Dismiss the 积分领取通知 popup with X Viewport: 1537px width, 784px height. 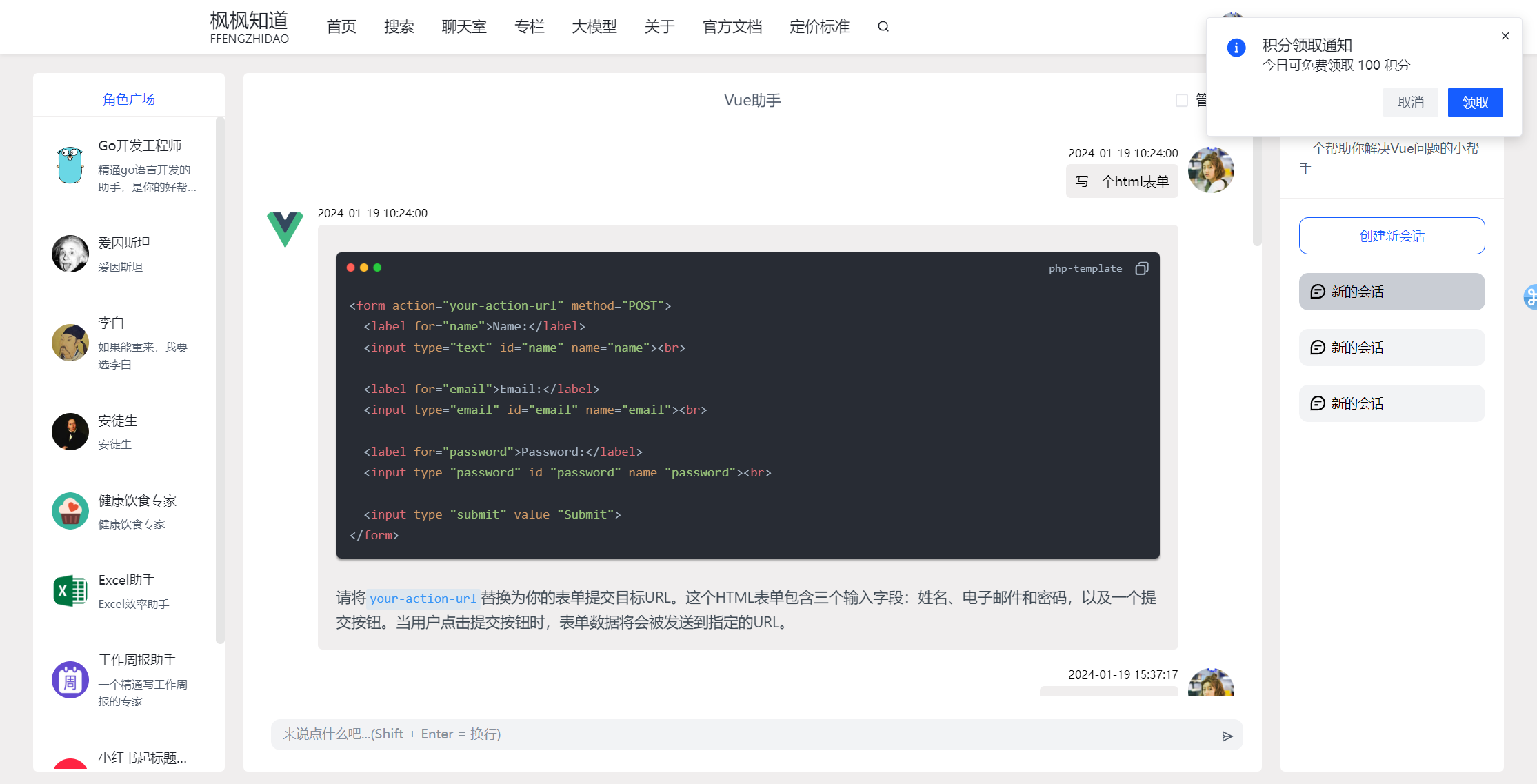pyautogui.click(x=1505, y=36)
